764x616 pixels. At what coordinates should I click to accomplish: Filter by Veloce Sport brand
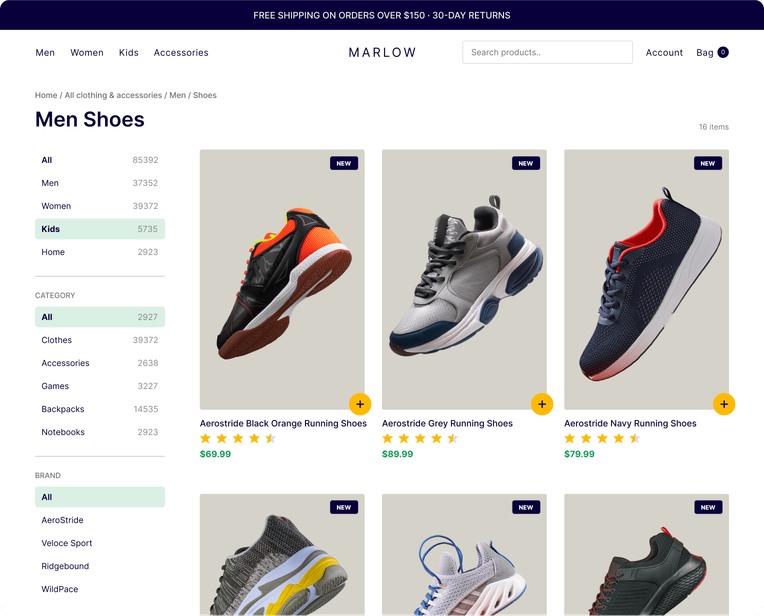click(x=100, y=543)
